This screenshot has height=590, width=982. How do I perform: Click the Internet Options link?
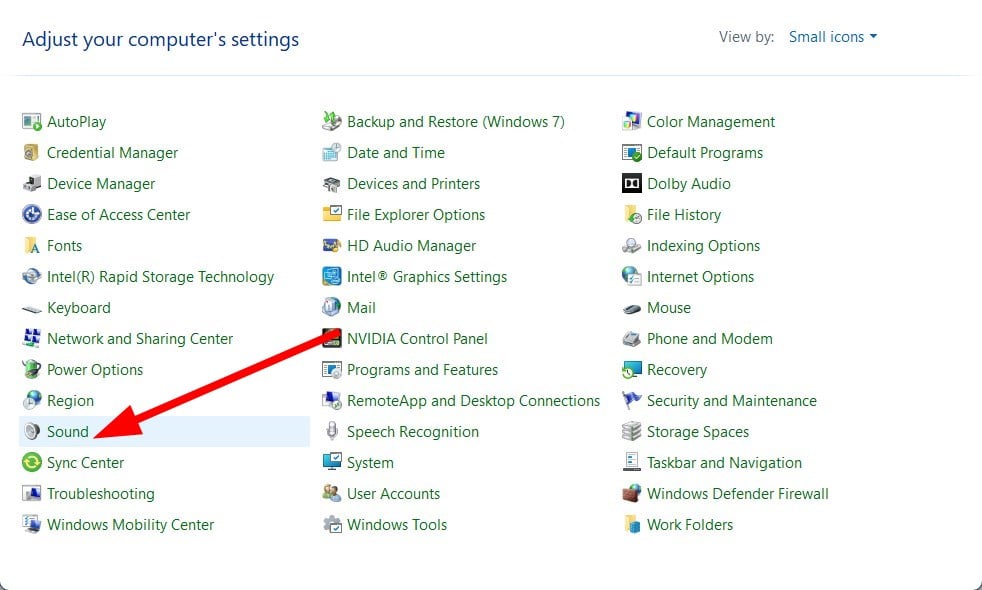click(x=700, y=277)
